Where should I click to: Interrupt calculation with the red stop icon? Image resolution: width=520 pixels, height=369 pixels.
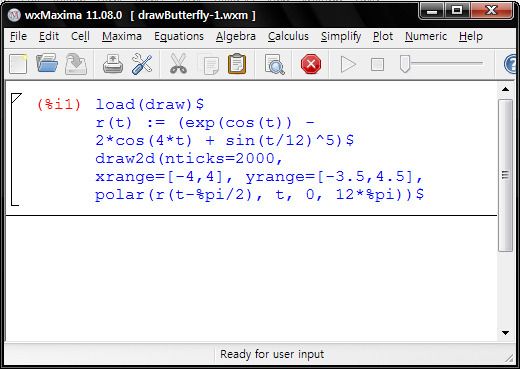(x=311, y=64)
